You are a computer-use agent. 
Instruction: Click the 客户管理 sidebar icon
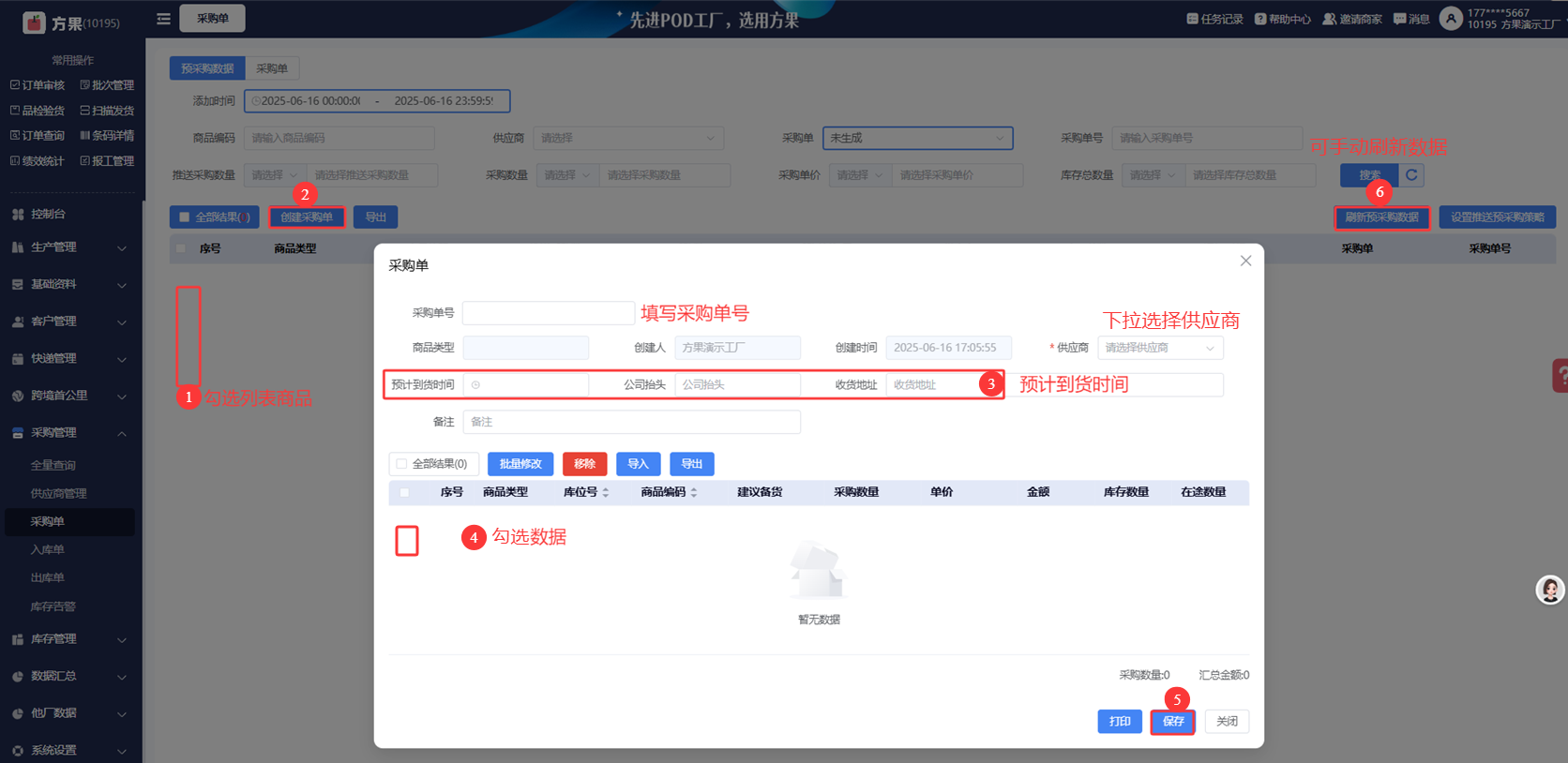tap(18, 322)
